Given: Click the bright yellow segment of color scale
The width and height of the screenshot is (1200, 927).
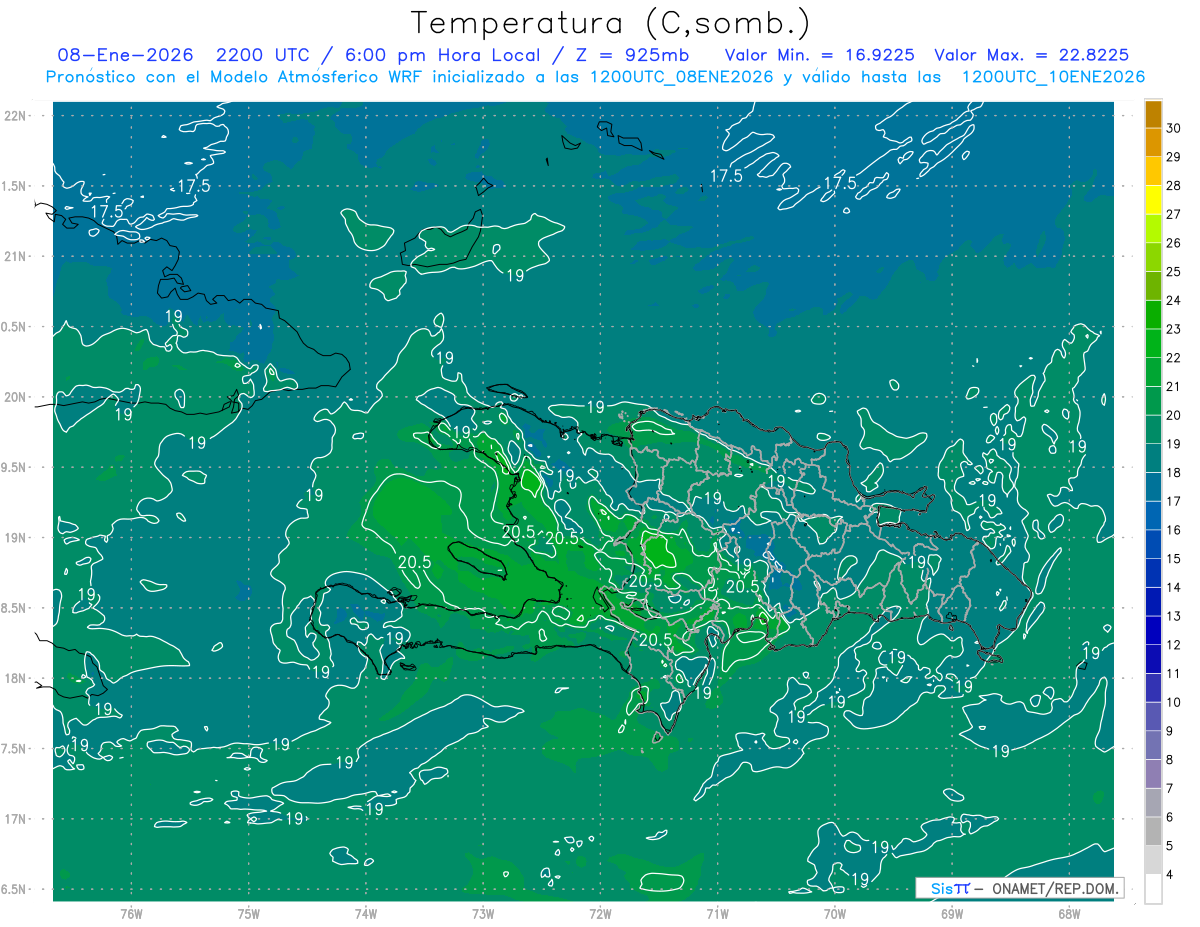Looking at the screenshot, I should pos(1153,200).
